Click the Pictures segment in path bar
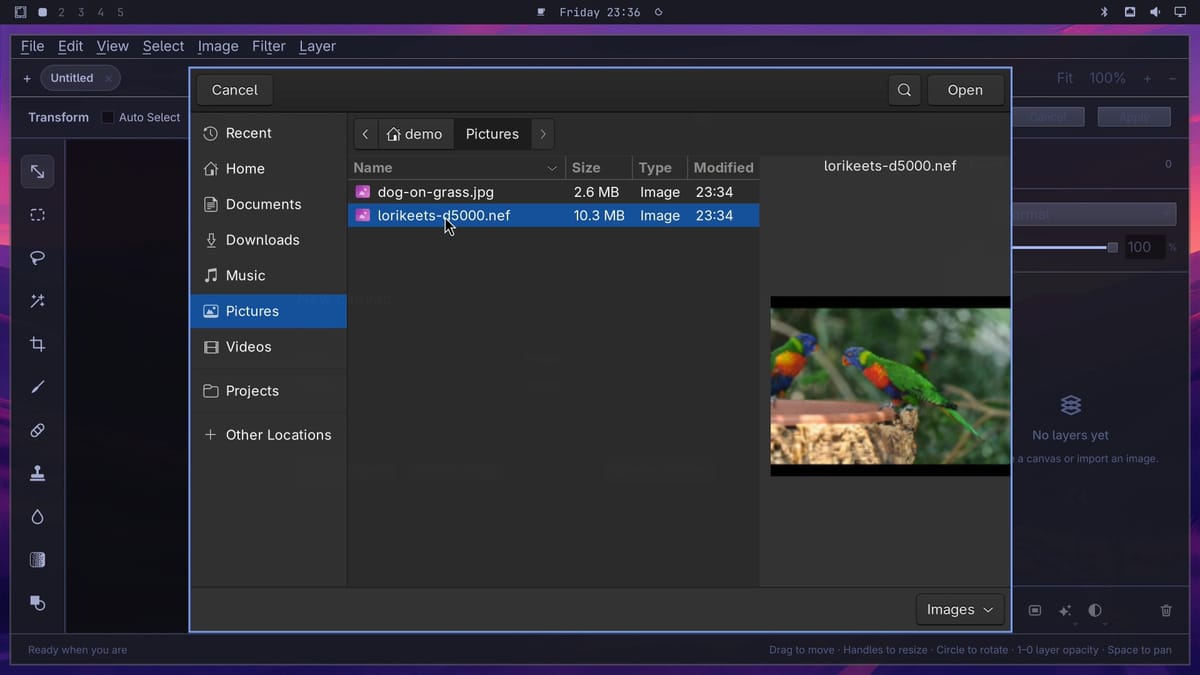 point(492,134)
